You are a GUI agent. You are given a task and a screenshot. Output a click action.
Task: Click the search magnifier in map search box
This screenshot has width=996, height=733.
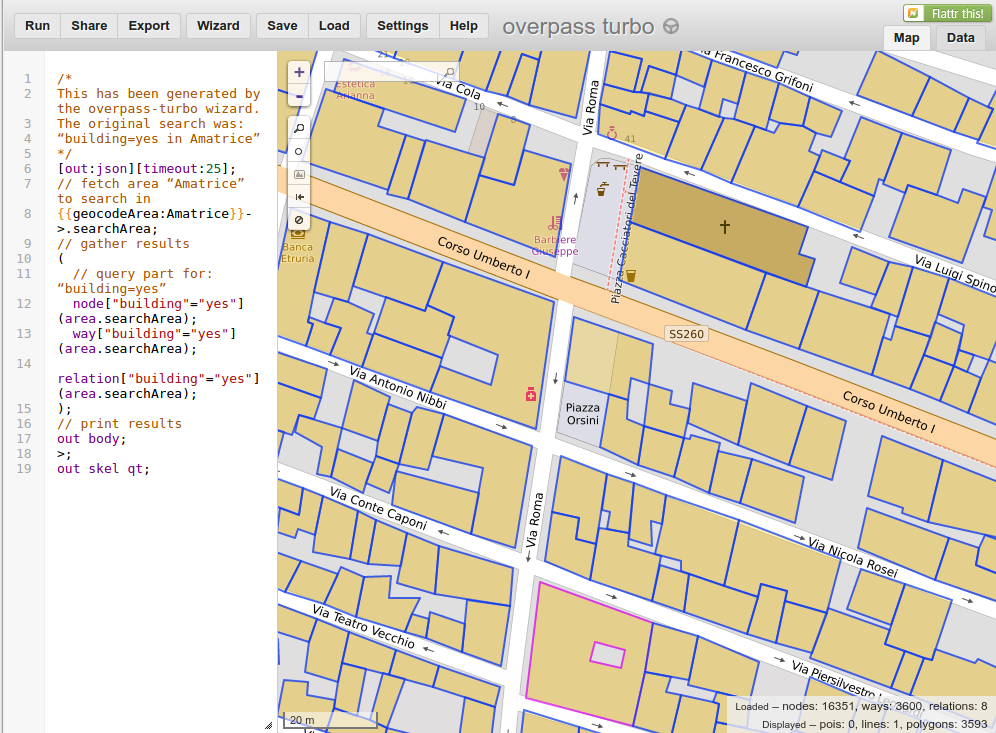pyautogui.click(x=449, y=73)
